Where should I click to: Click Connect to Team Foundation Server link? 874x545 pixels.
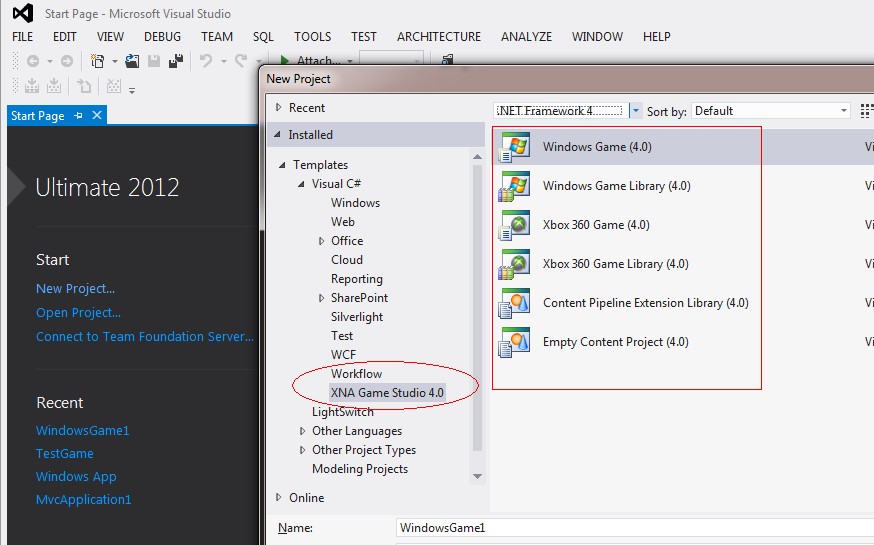tap(144, 337)
